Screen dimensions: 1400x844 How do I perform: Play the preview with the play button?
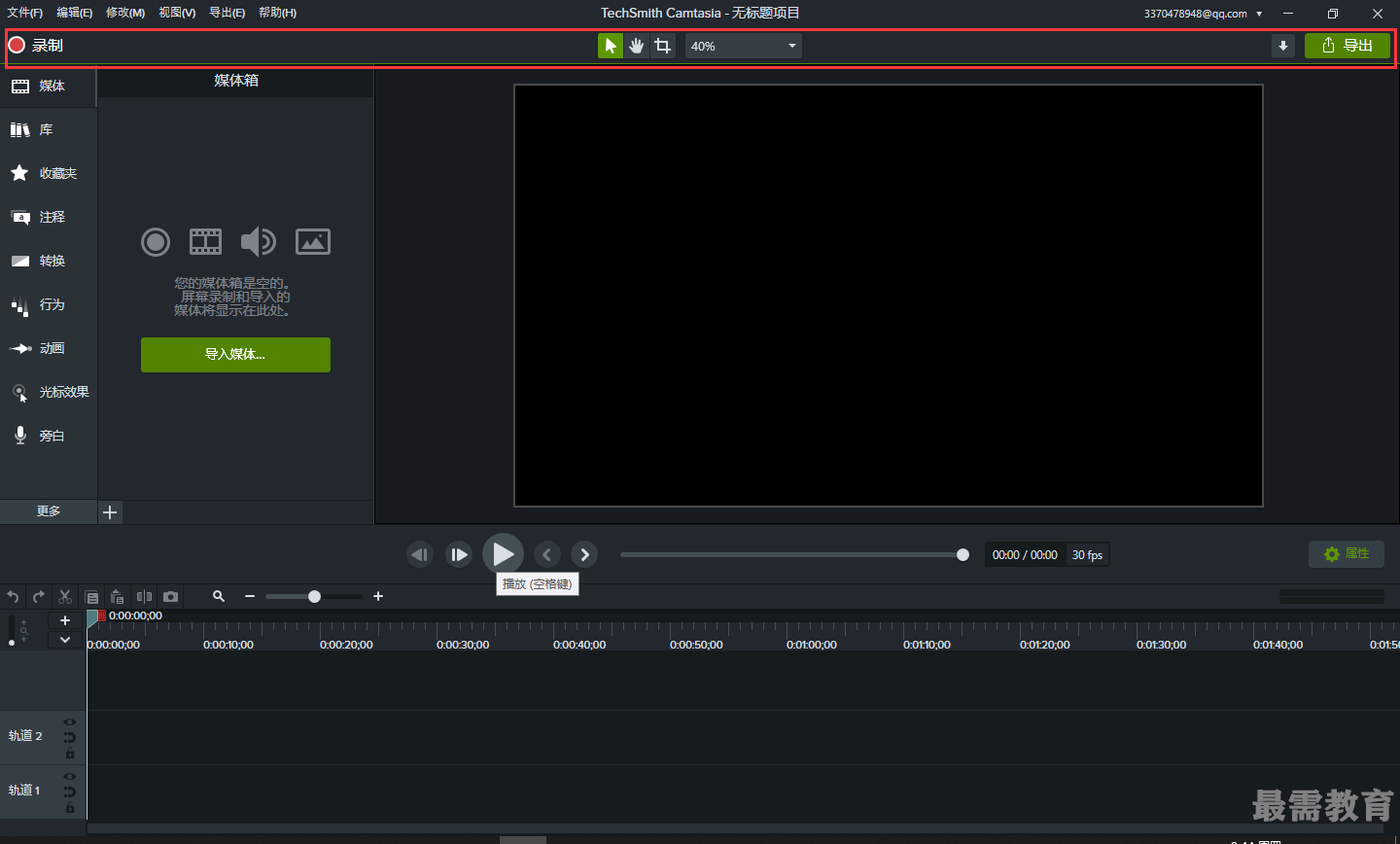click(x=503, y=554)
